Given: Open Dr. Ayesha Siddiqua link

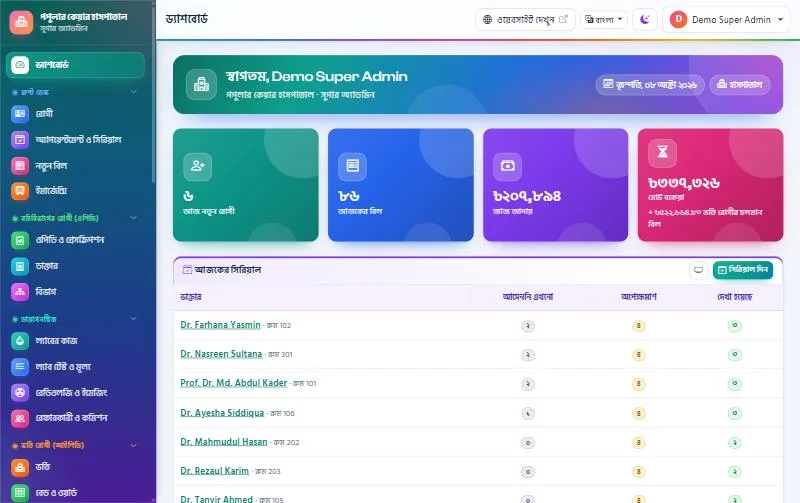Looking at the screenshot, I should (222, 413).
